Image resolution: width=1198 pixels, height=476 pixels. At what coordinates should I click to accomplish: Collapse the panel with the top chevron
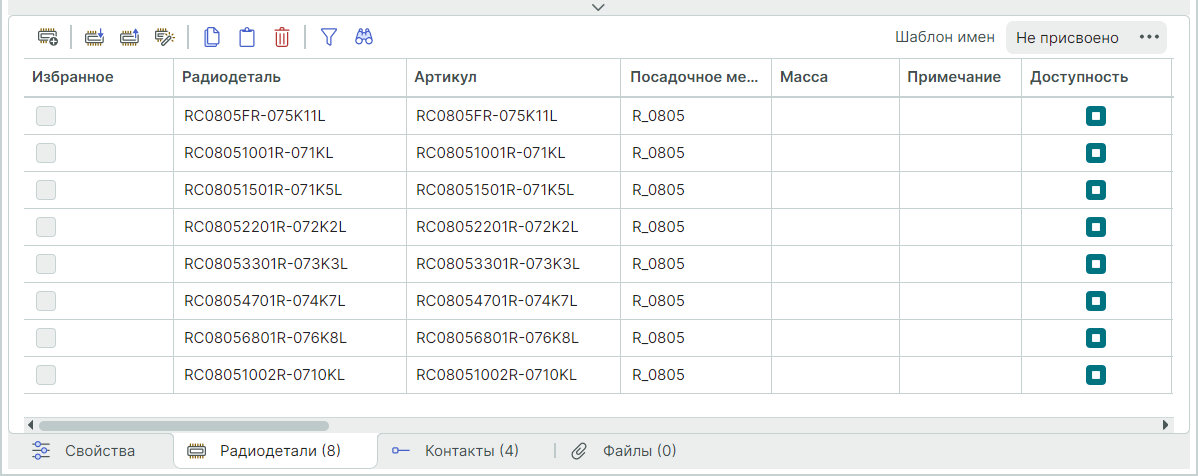tap(598, 7)
